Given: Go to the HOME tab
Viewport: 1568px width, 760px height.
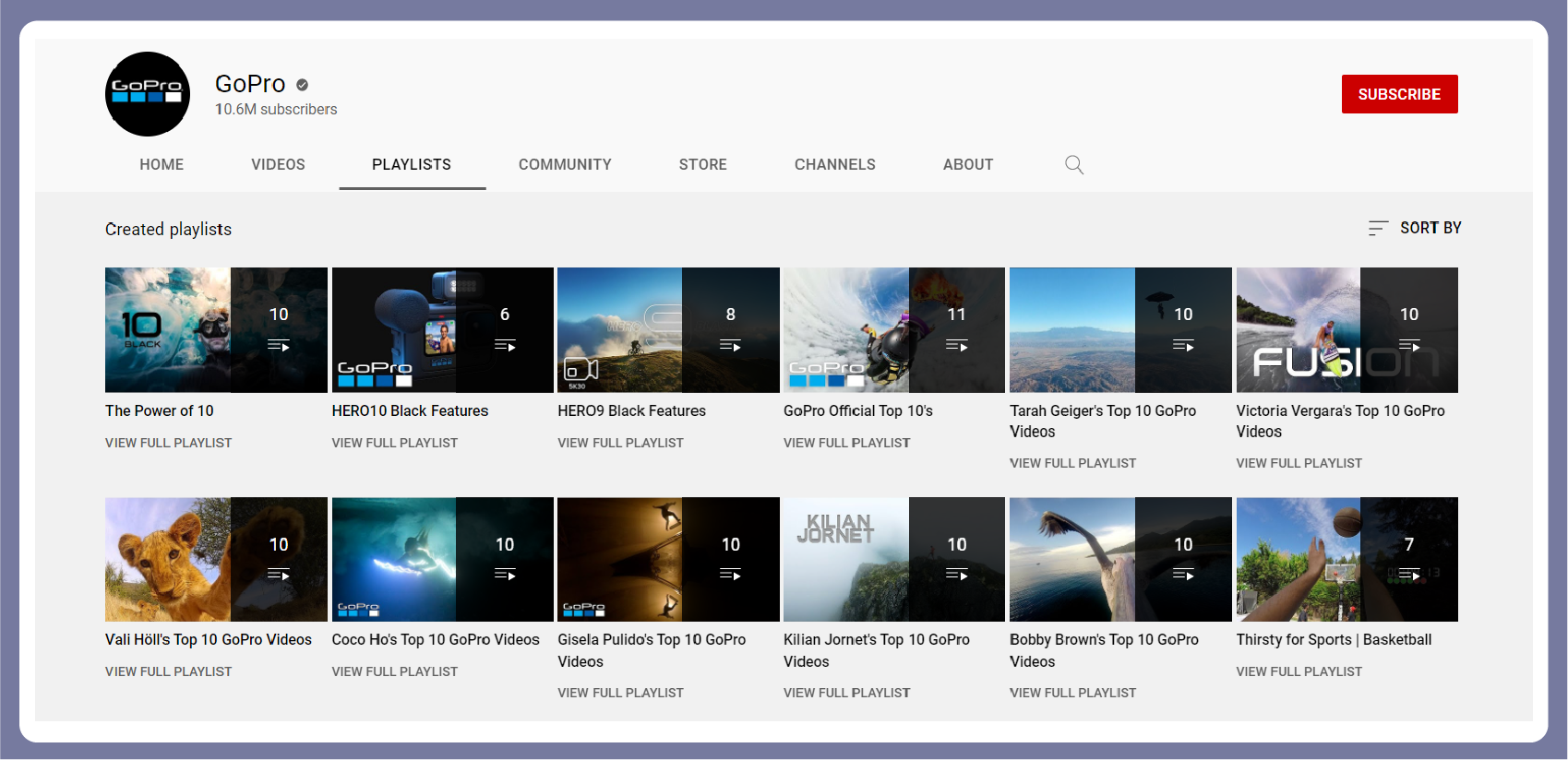Looking at the screenshot, I should click(162, 164).
